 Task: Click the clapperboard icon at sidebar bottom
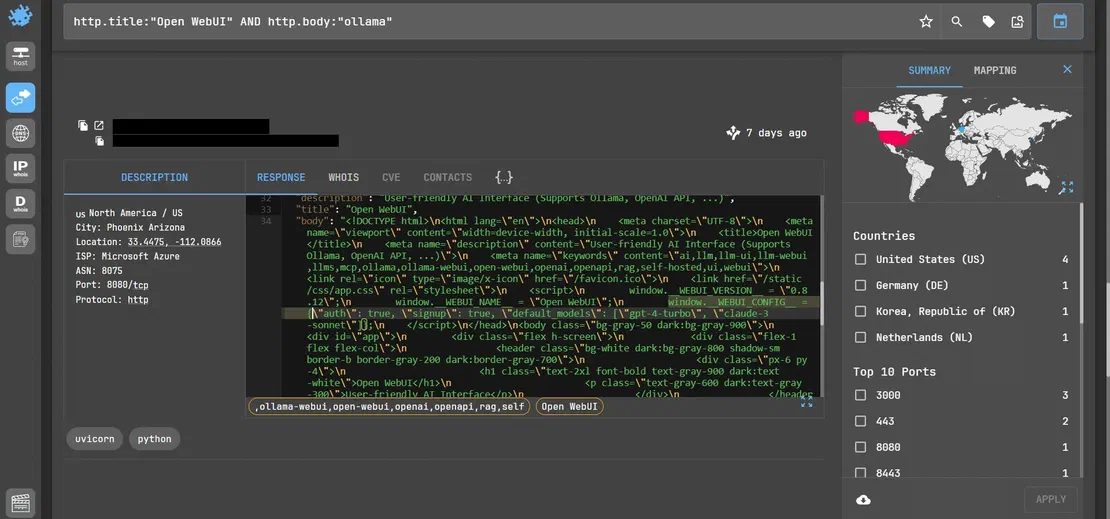pyautogui.click(x=20, y=502)
